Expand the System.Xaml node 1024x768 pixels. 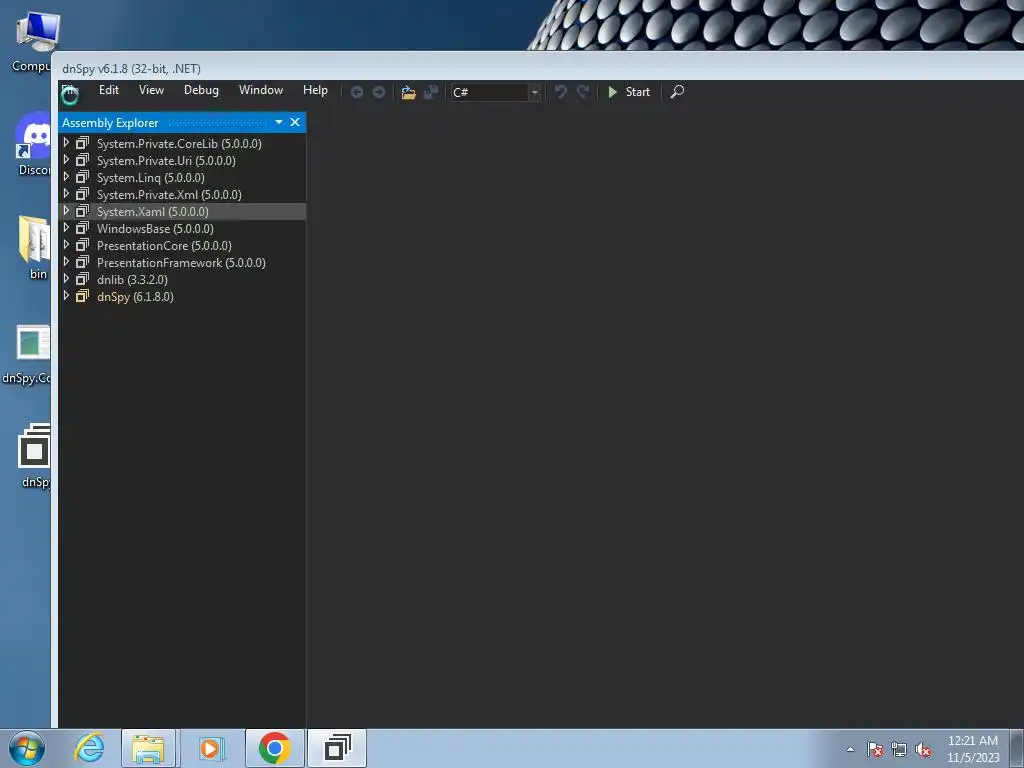66,210
